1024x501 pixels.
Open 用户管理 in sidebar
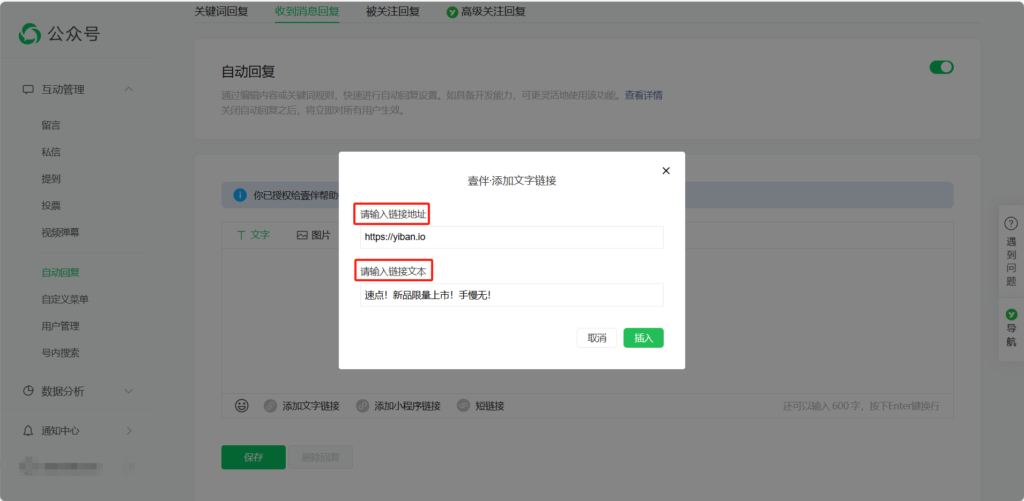coord(60,326)
